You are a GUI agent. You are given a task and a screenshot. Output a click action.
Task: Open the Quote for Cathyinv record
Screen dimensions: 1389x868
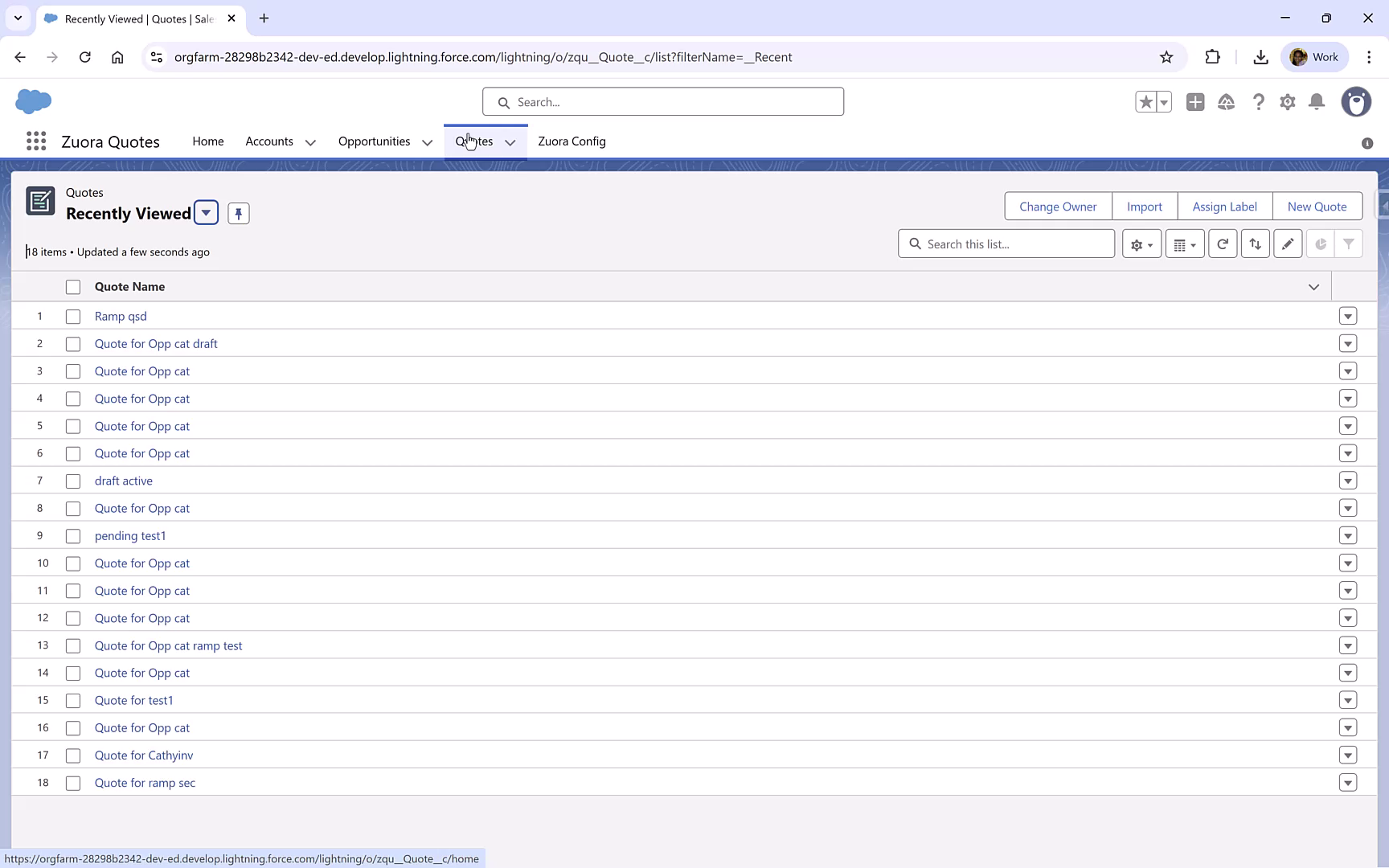click(x=143, y=755)
